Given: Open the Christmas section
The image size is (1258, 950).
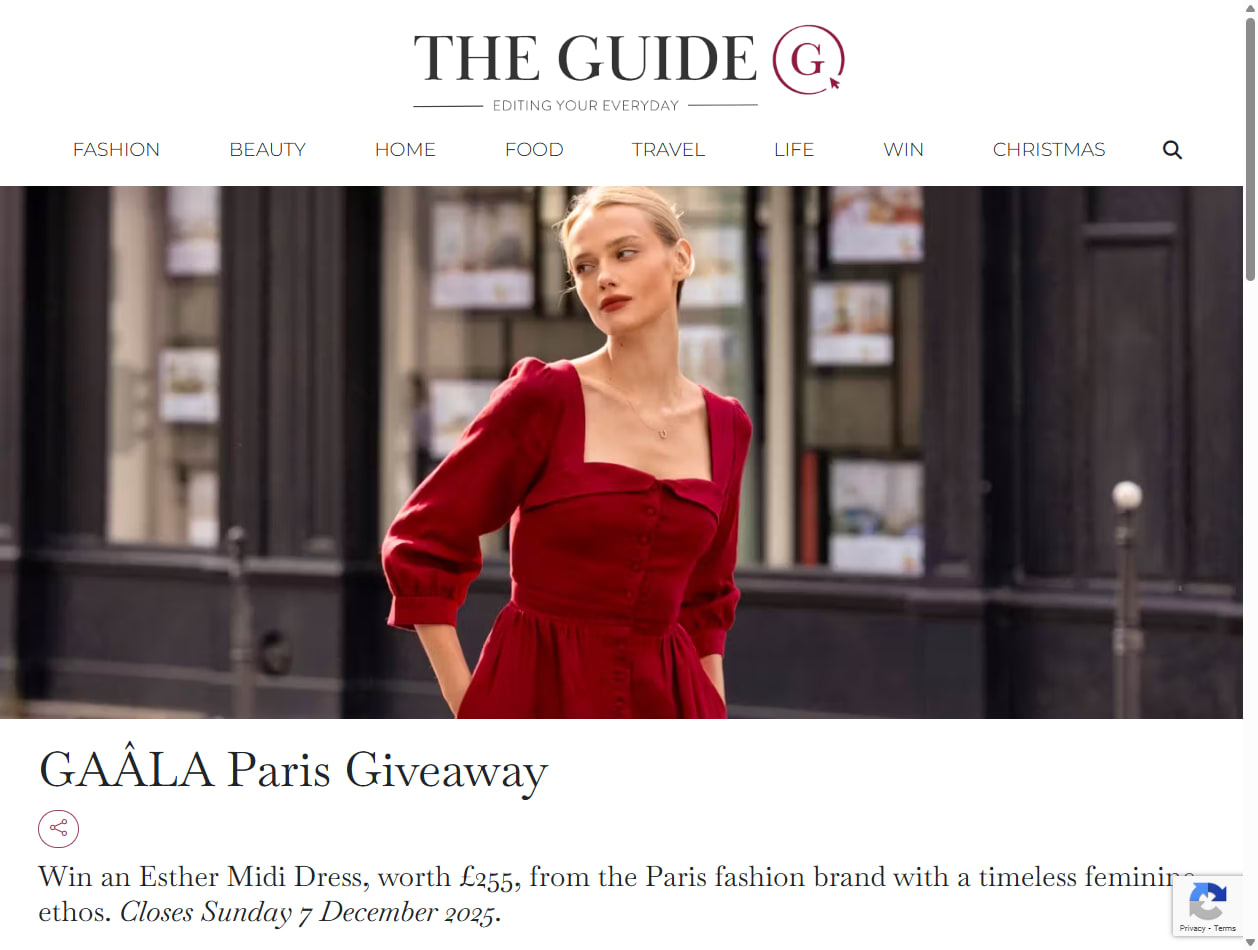Looking at the screenshot, I should [x=1049, y=150].
